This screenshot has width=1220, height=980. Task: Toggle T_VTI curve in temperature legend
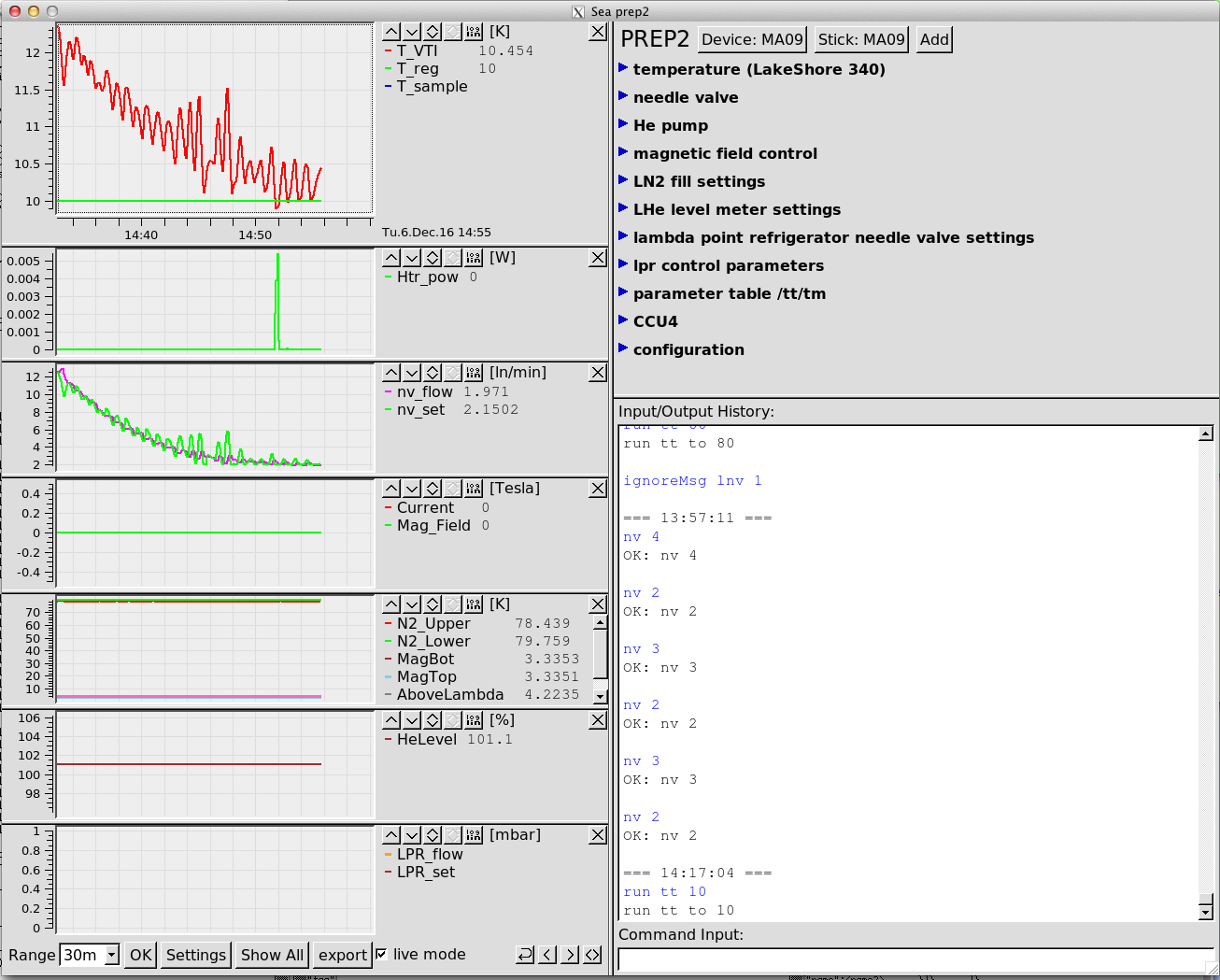coord(417,51)
